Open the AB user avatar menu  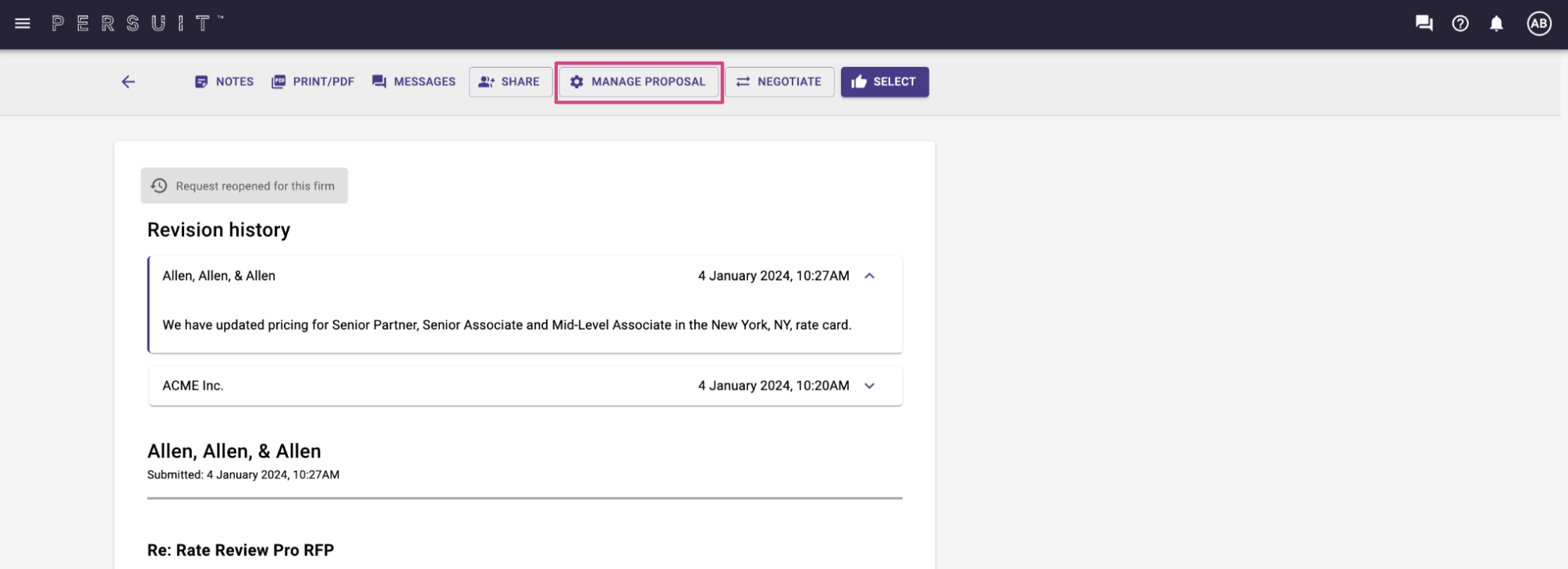(1538, 23)
